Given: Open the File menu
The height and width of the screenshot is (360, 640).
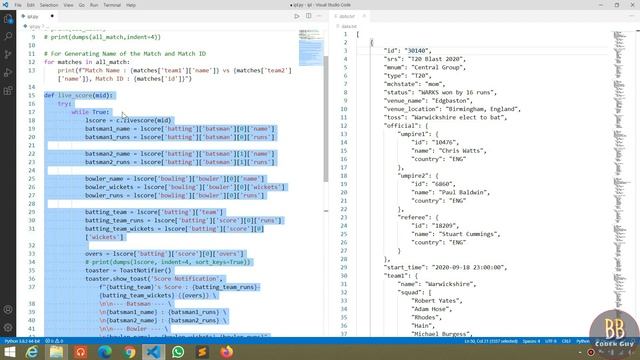Looking at the screenshot, I should click(18, 5).
